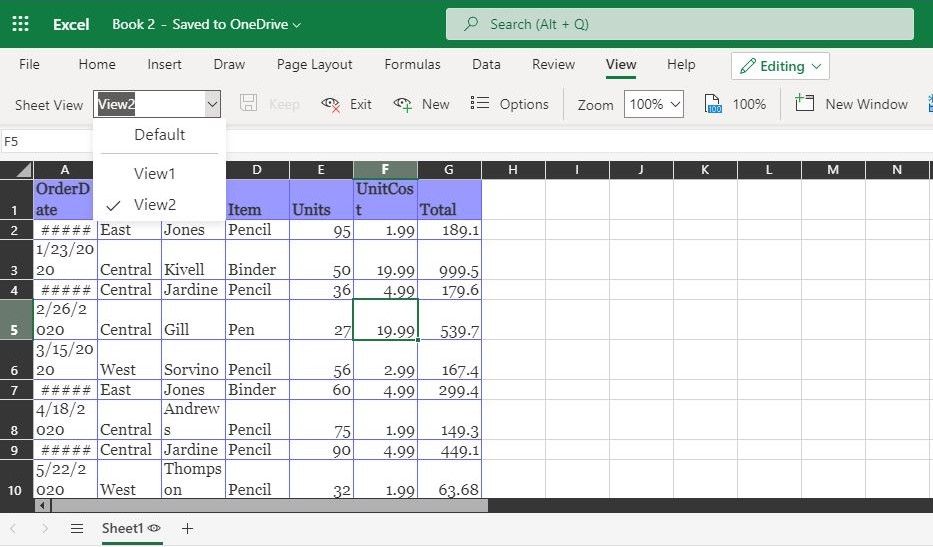Click the horizontal scrollbar thumb
The height and width of the screenshot is (547, 933).
[x=270, y=506]
